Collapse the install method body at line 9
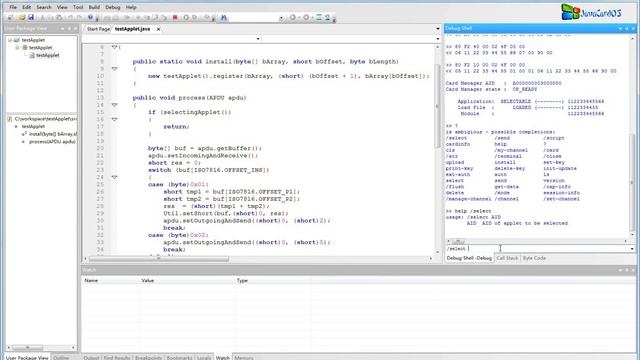Viewport: 640px width, 360px height. click(115, 69)
